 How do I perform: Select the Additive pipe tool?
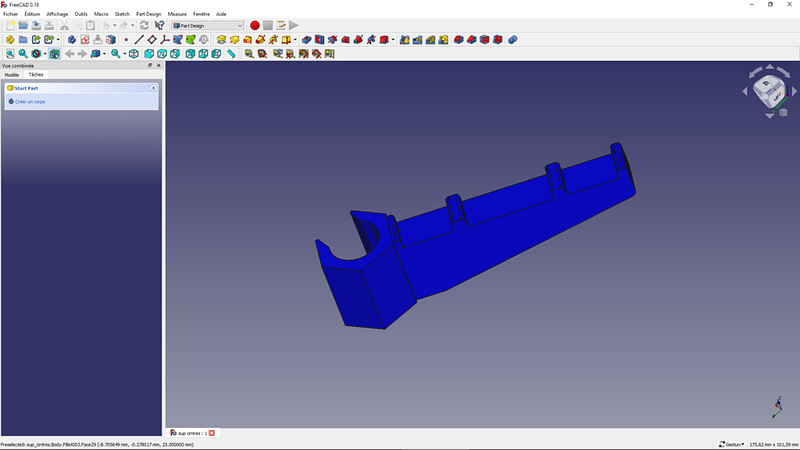(260, 40)
